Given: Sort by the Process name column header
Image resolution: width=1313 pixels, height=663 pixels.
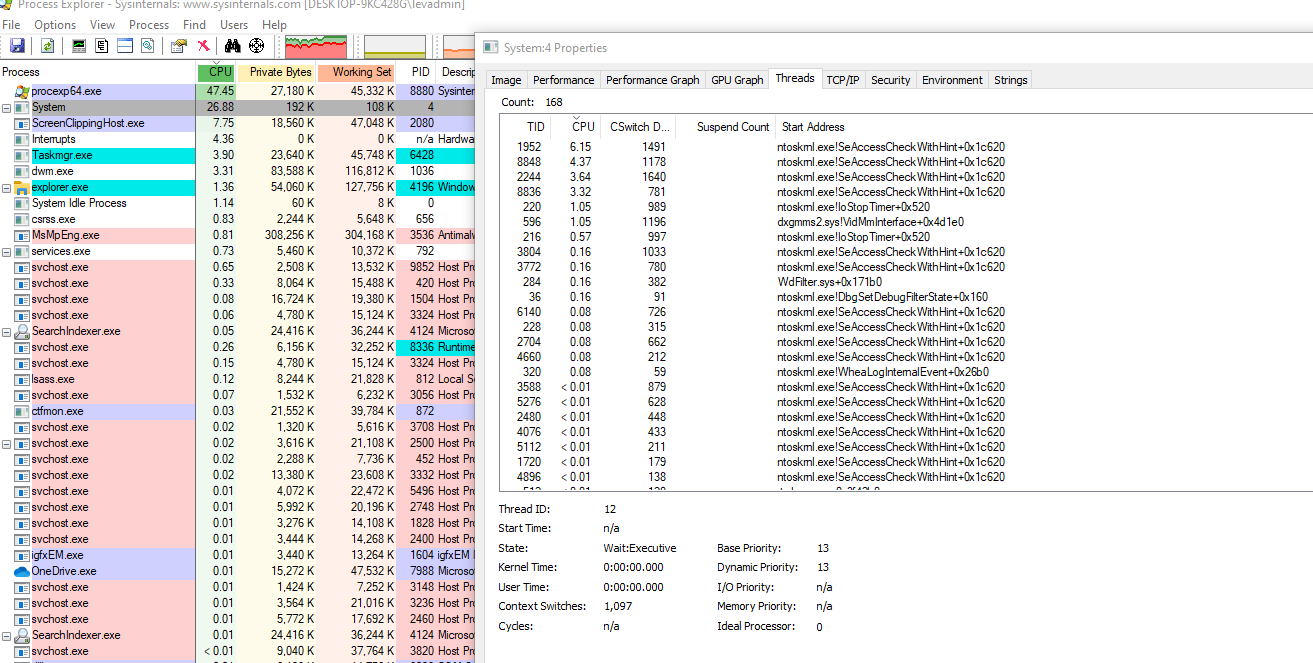Looking at the screenshot, I should 98,72.
